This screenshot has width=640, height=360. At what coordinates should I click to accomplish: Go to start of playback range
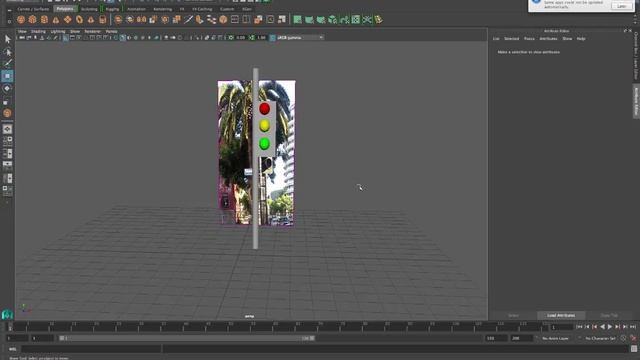pyautogui.click(x=579, y=327)
